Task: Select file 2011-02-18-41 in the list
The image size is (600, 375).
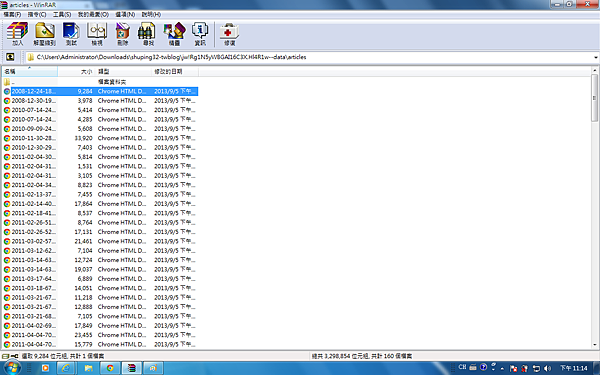Action: (x=100, y=213)
